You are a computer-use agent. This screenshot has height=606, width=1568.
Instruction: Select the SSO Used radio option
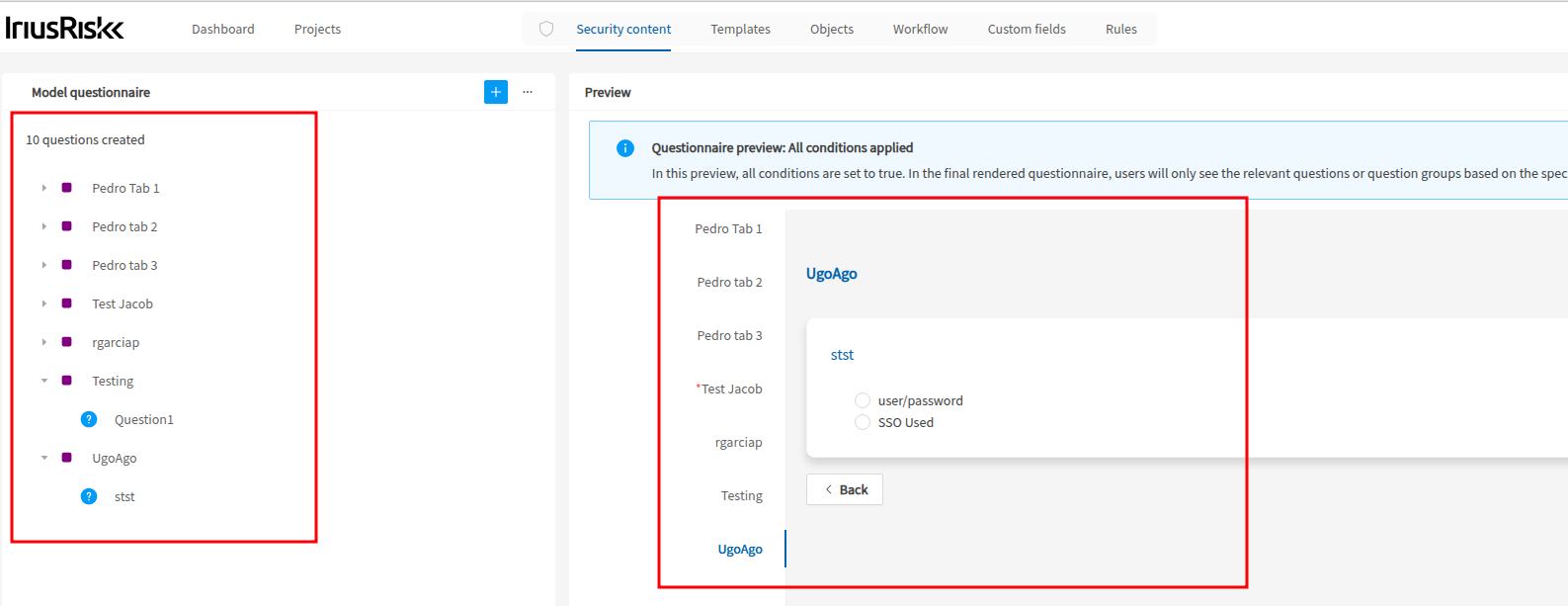[863, 422]
